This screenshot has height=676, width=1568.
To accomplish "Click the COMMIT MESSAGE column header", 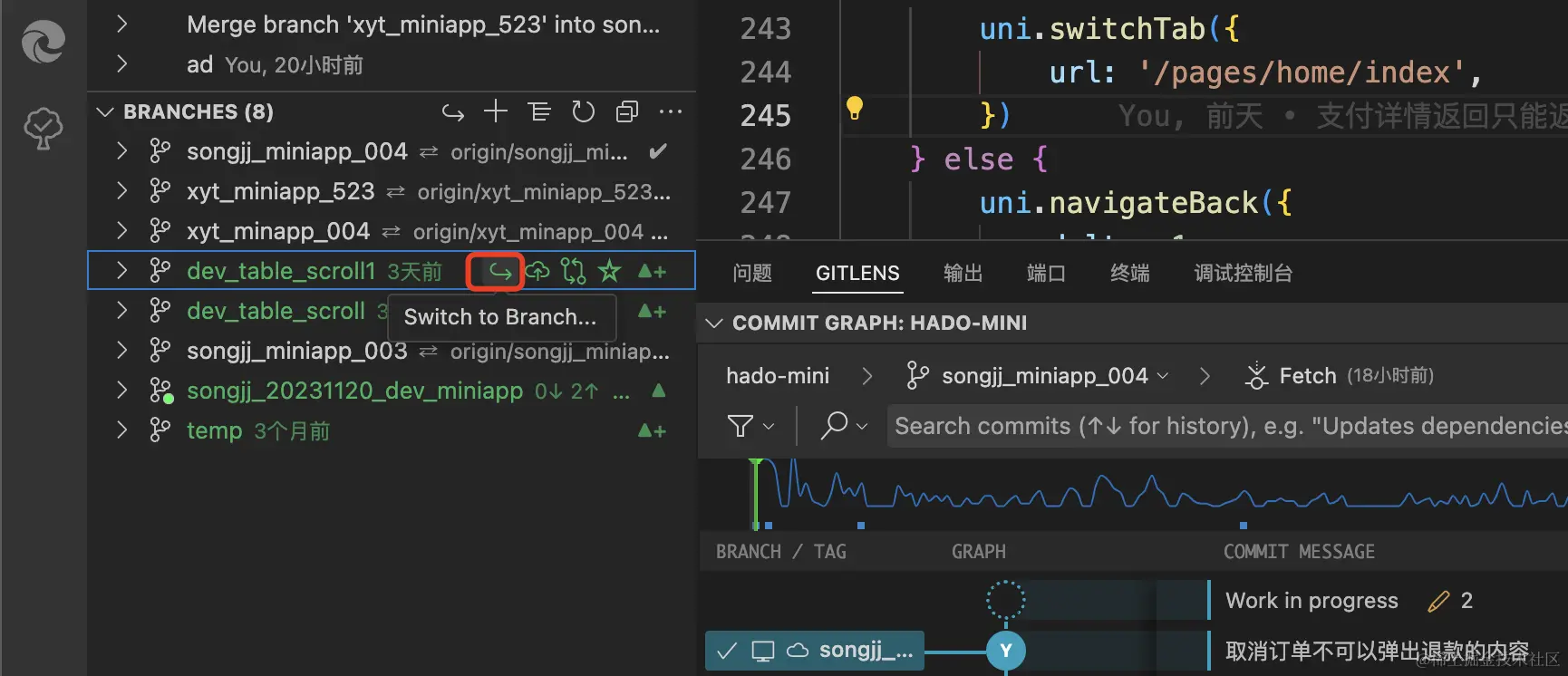I will [x=1299, y=552].
